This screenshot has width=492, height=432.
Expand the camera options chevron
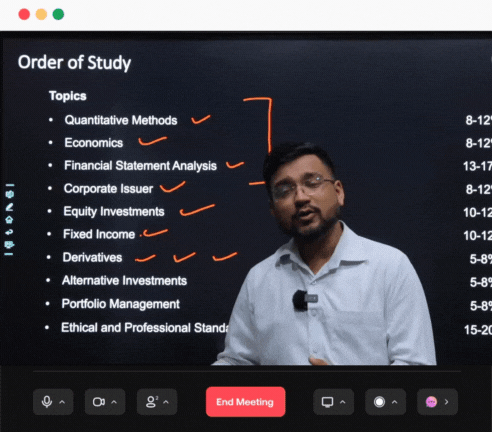click(114, 402)
